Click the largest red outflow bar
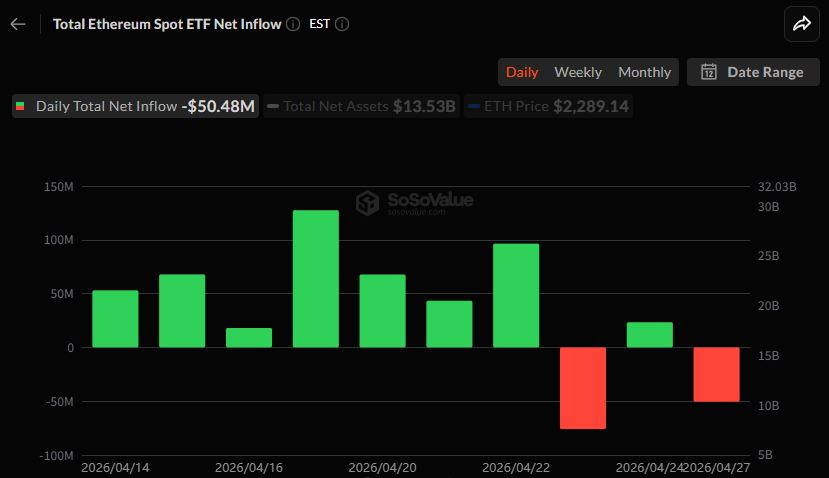Screen dimensions: 829x478 583,388
